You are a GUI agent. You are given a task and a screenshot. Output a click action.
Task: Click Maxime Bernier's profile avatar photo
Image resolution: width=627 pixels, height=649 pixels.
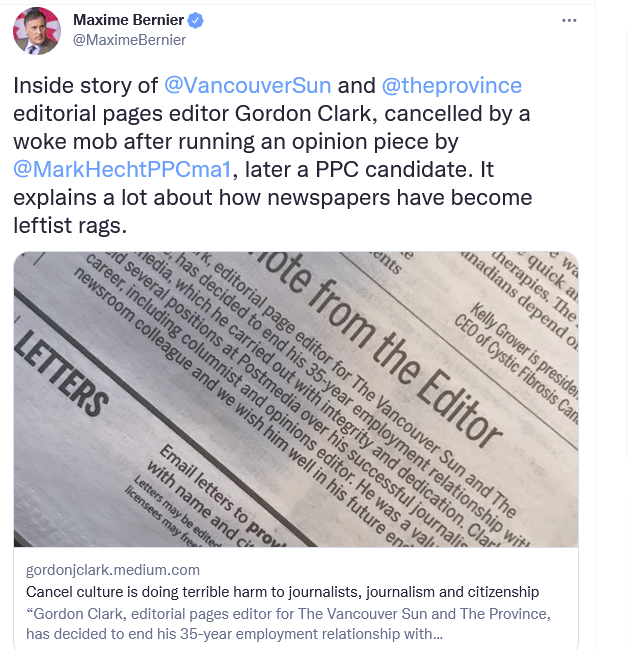coord(37,30)
